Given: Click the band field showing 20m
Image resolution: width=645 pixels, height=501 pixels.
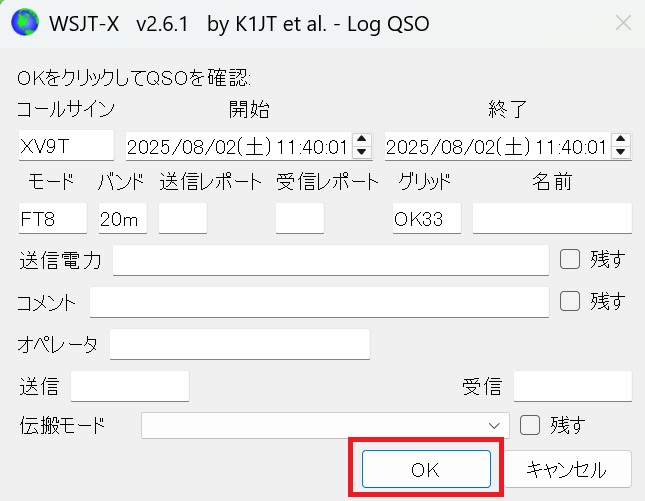Looking at the screenshot, I should point(122,218).
